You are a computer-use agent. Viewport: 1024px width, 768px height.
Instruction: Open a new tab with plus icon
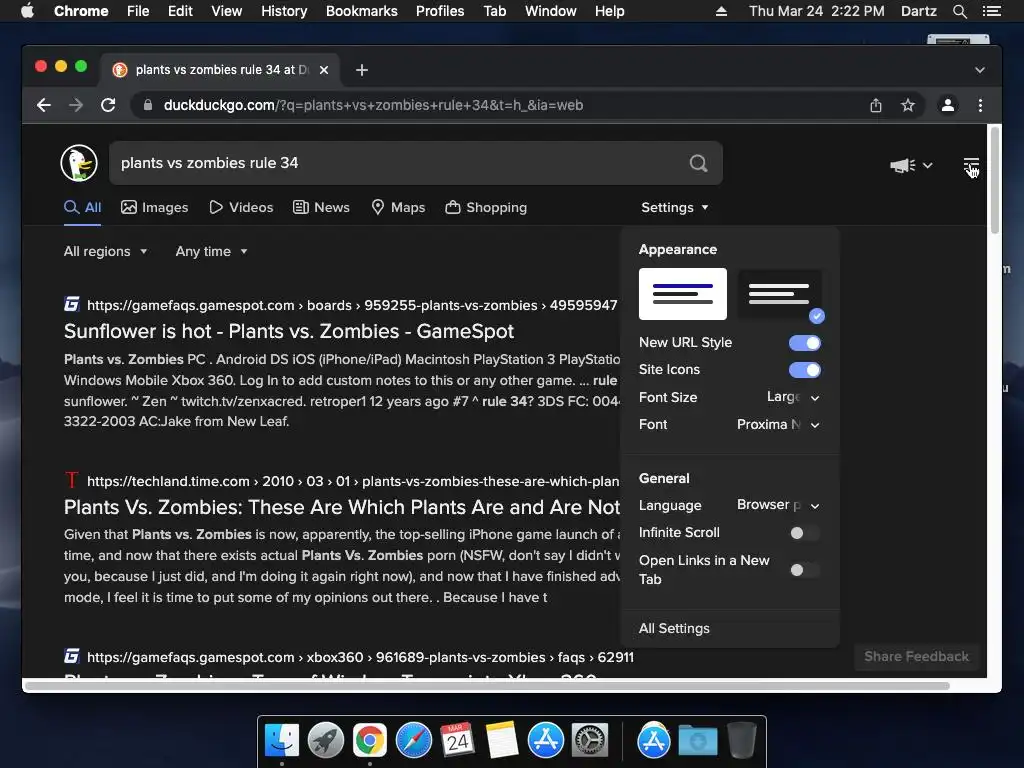click(x=362, y=70)
